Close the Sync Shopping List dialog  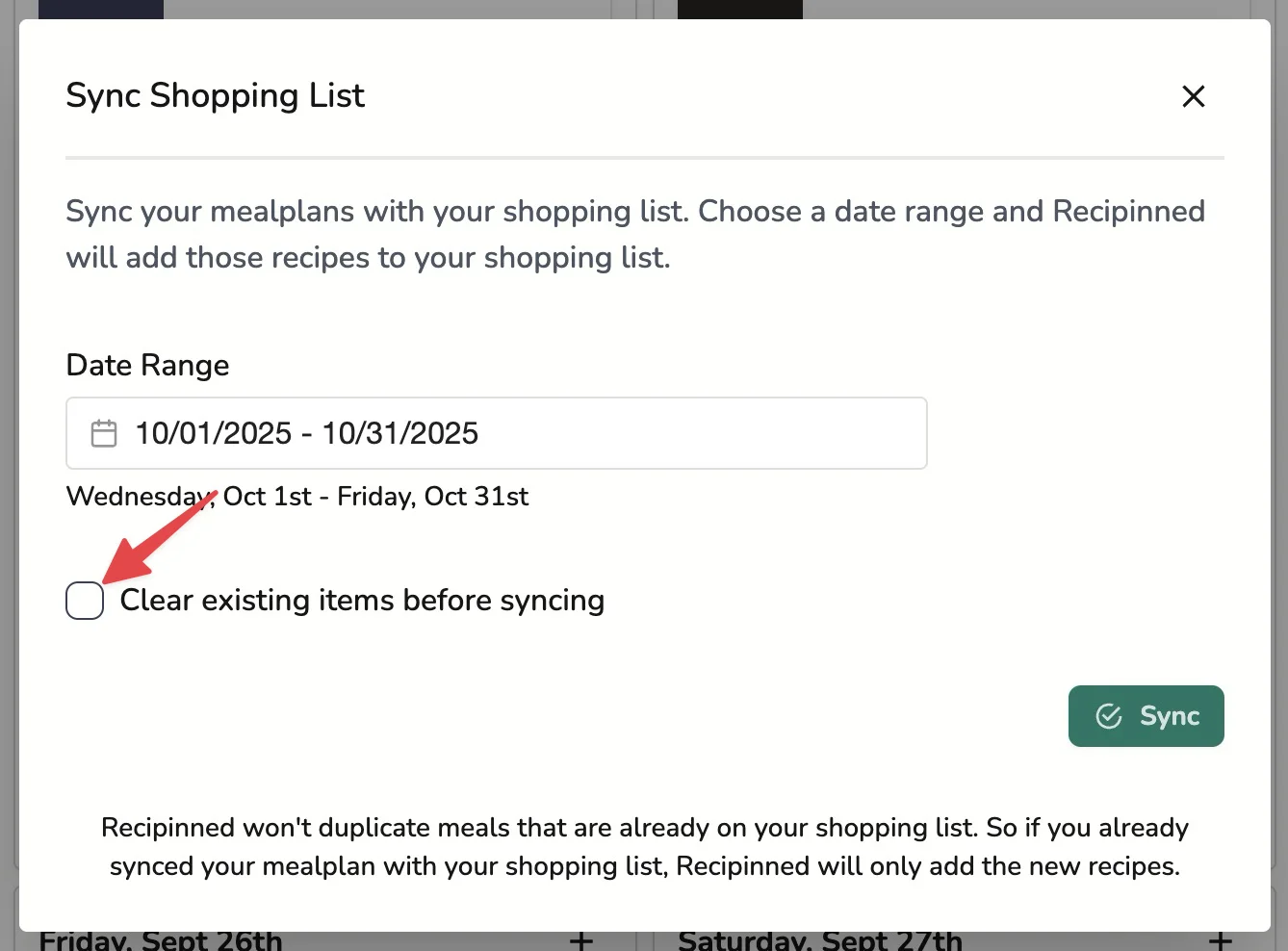1193,96
